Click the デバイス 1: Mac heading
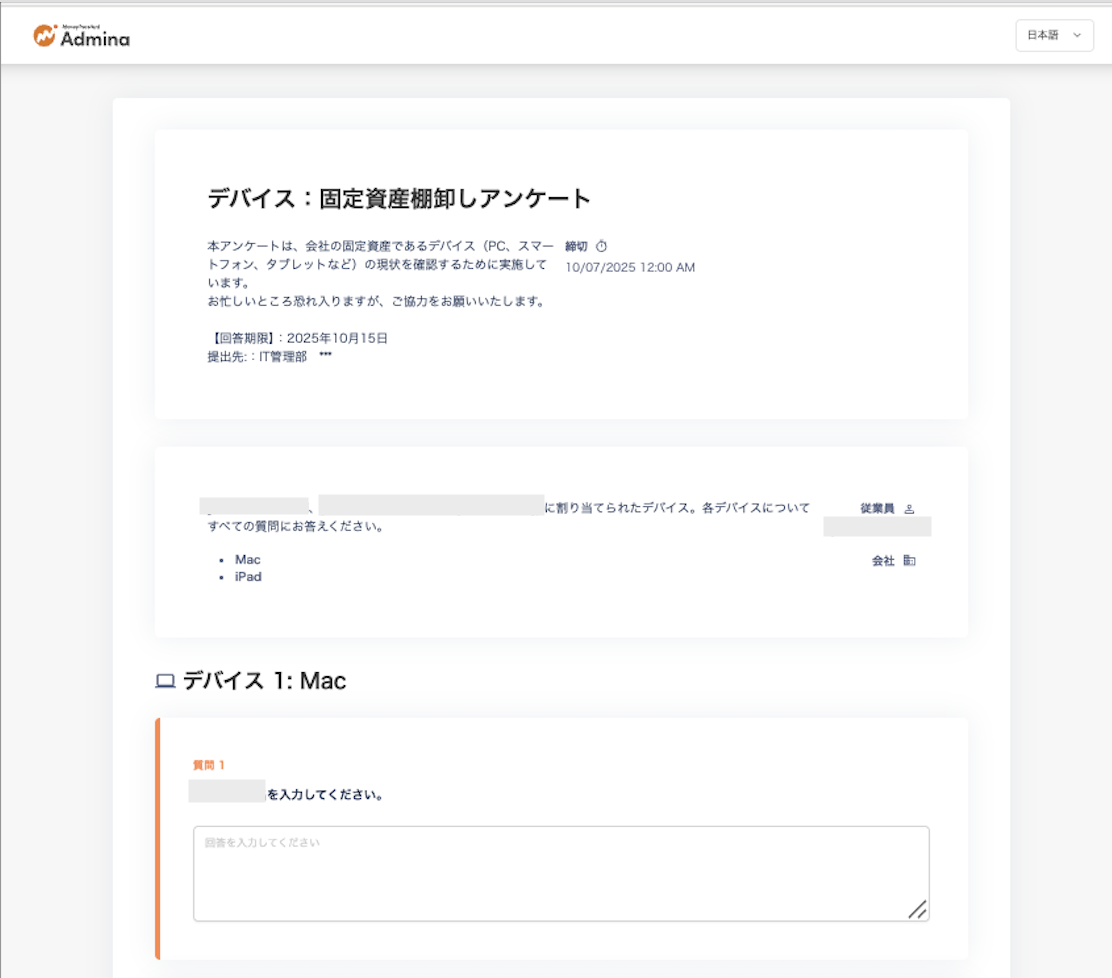The width and height of the screenshot is (1112, 978). [x=265, y=681]
